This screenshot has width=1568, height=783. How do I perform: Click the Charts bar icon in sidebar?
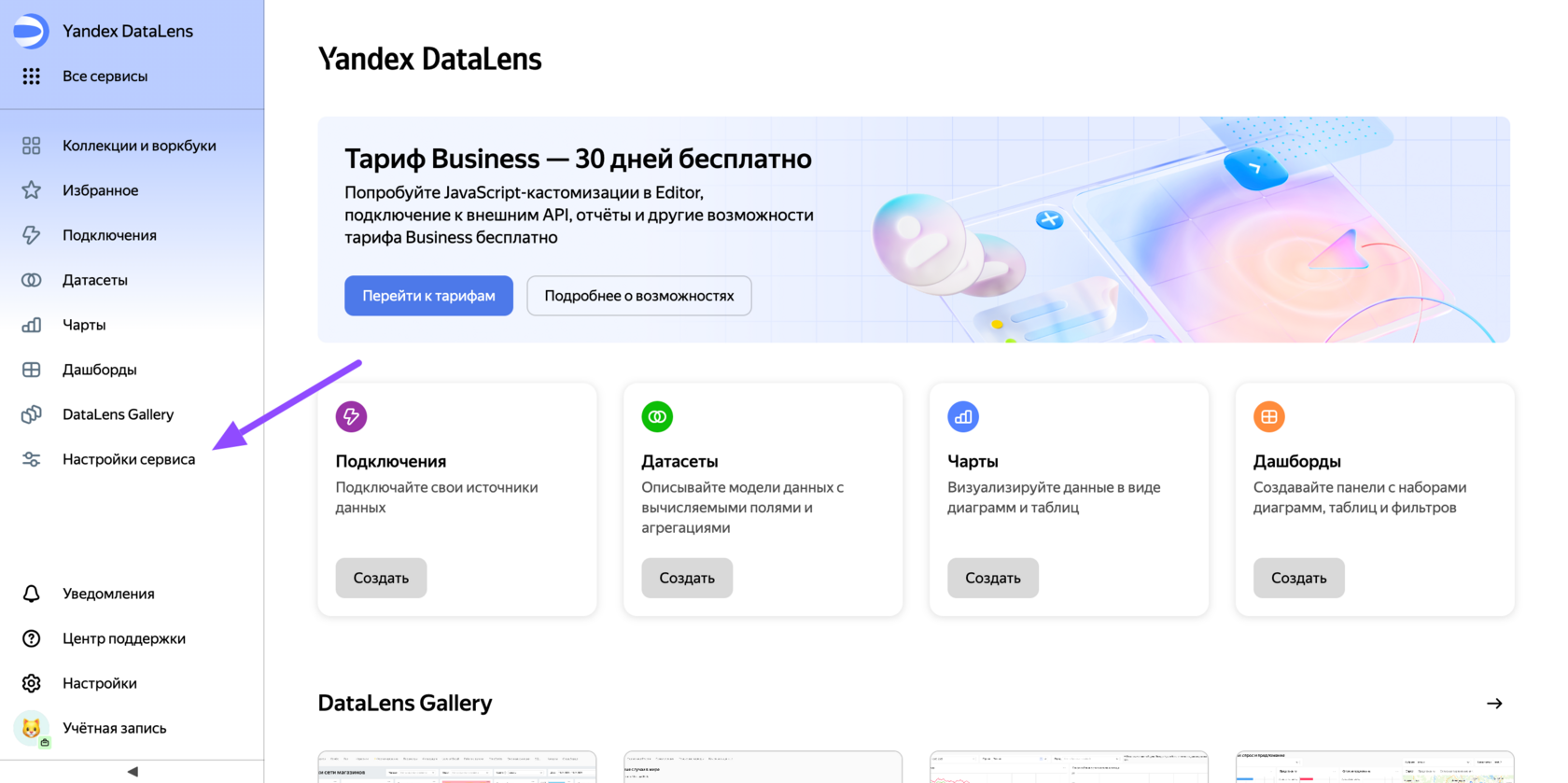[x=31, y=325]
